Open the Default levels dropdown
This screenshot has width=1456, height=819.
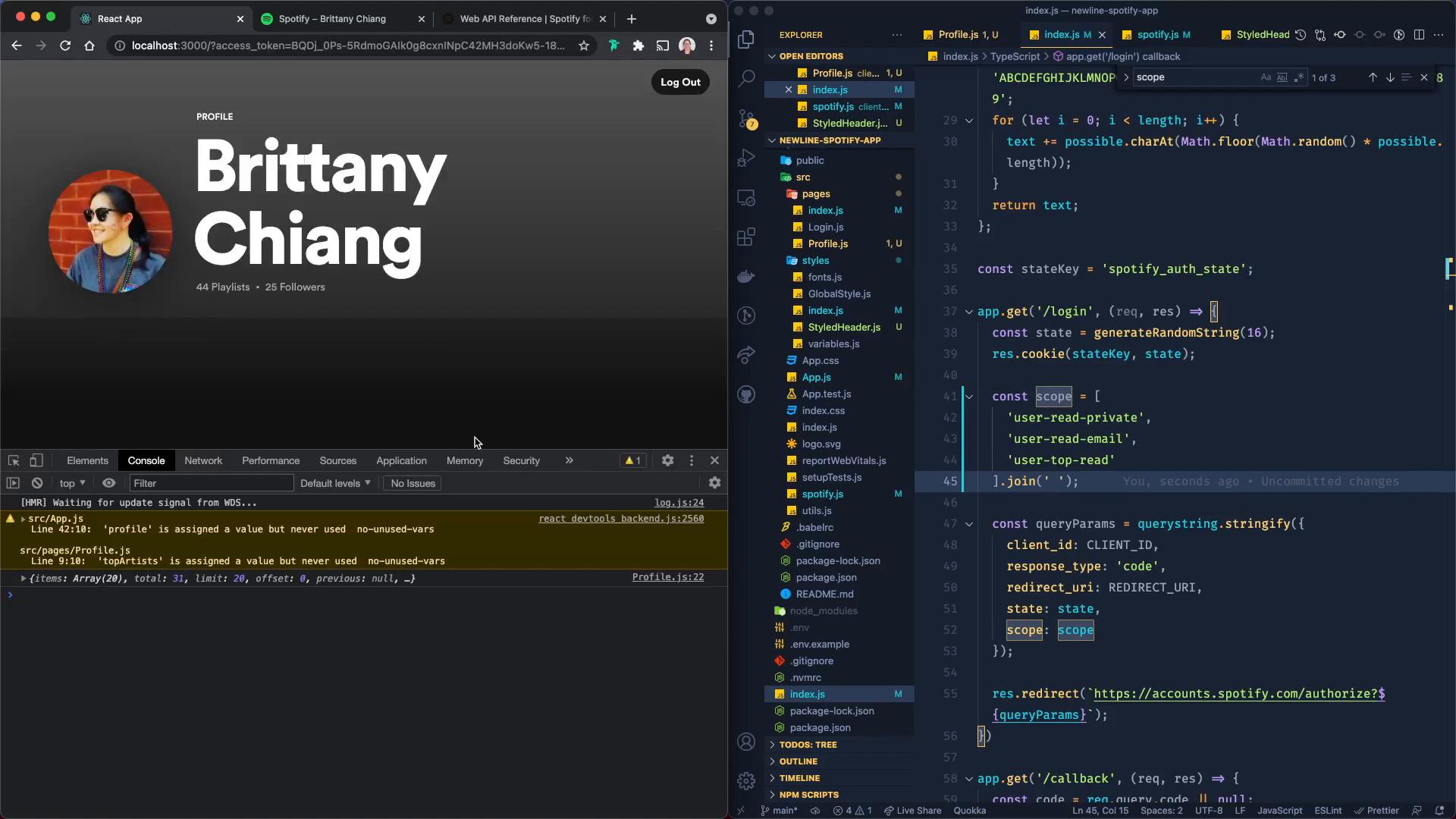tap(335, 483)
